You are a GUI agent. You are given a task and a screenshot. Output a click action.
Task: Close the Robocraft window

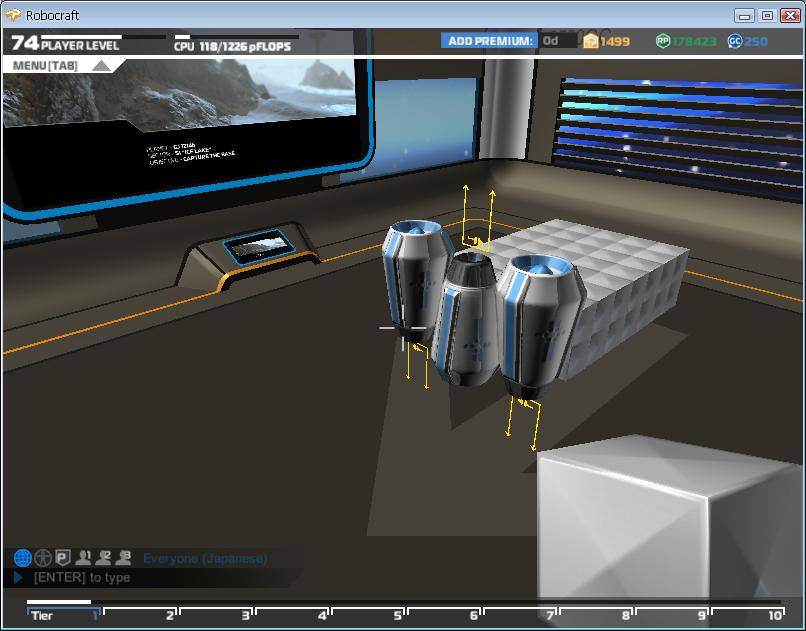(790, 15)
